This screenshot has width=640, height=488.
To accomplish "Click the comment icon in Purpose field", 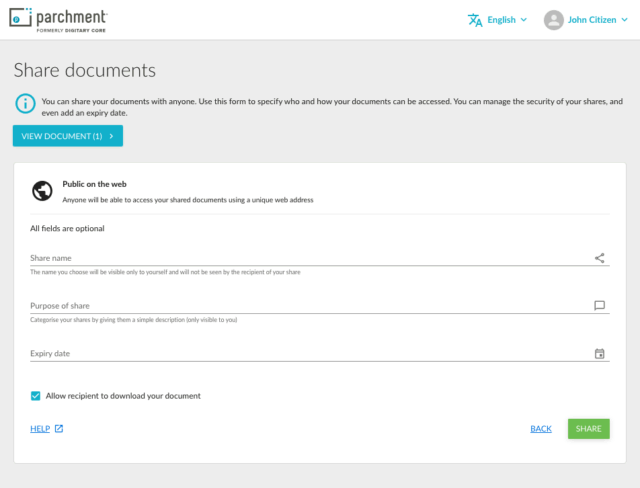I will pyautogui.click(x=600, y=305).
